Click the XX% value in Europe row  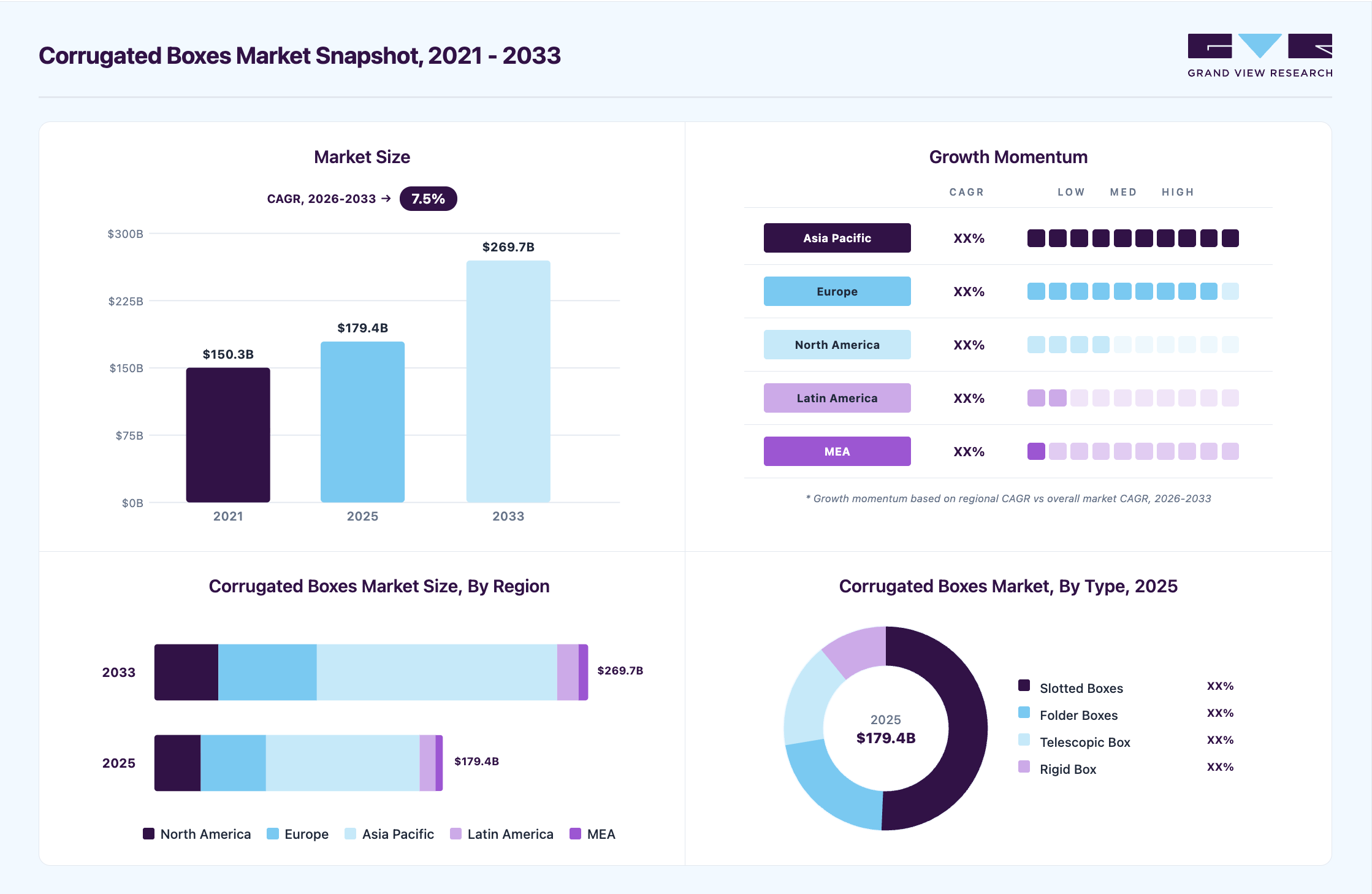(969, 292)
